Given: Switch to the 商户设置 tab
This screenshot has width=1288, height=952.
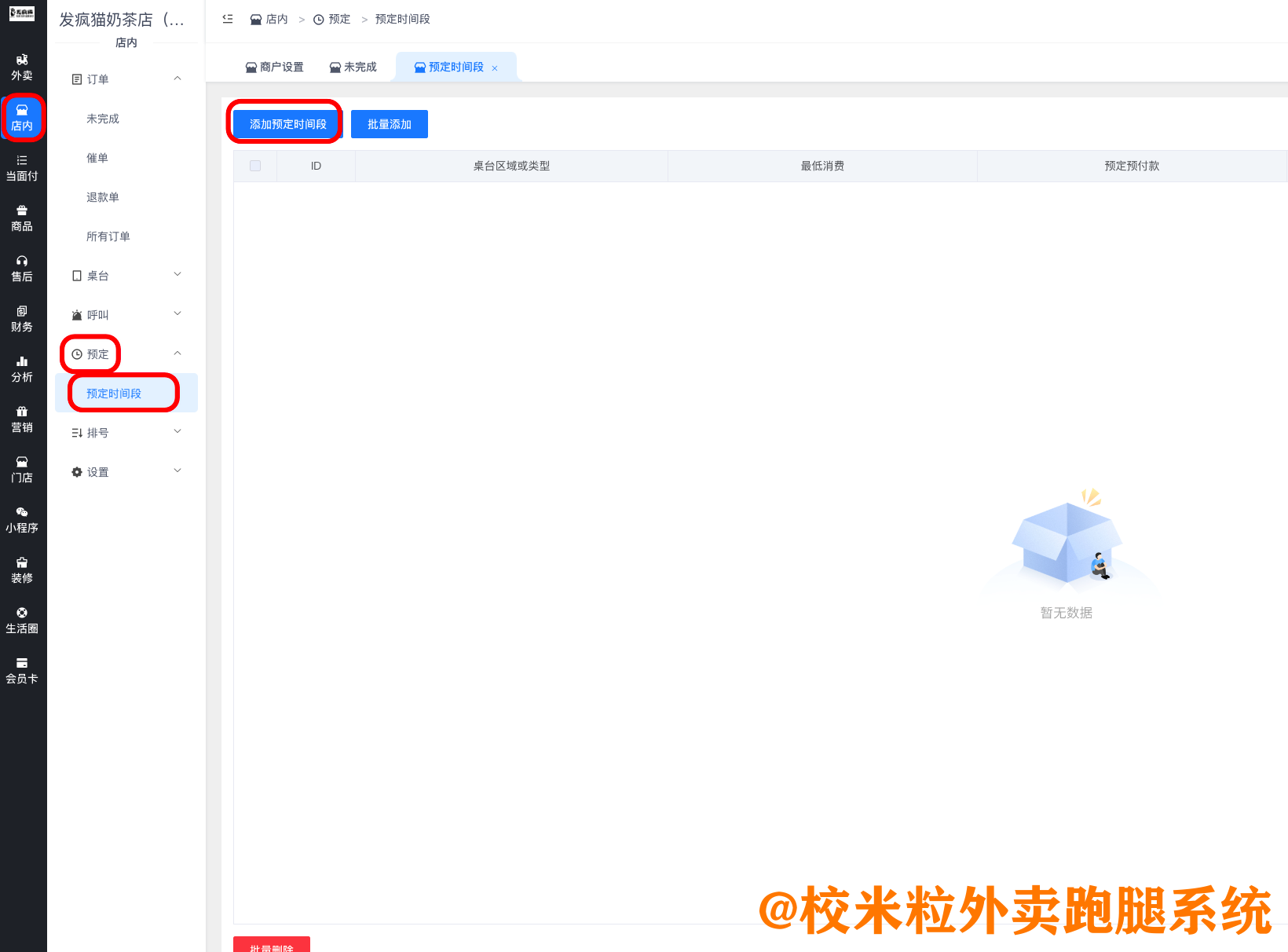Looking at the screenshot, I should [x=273, y=67].
